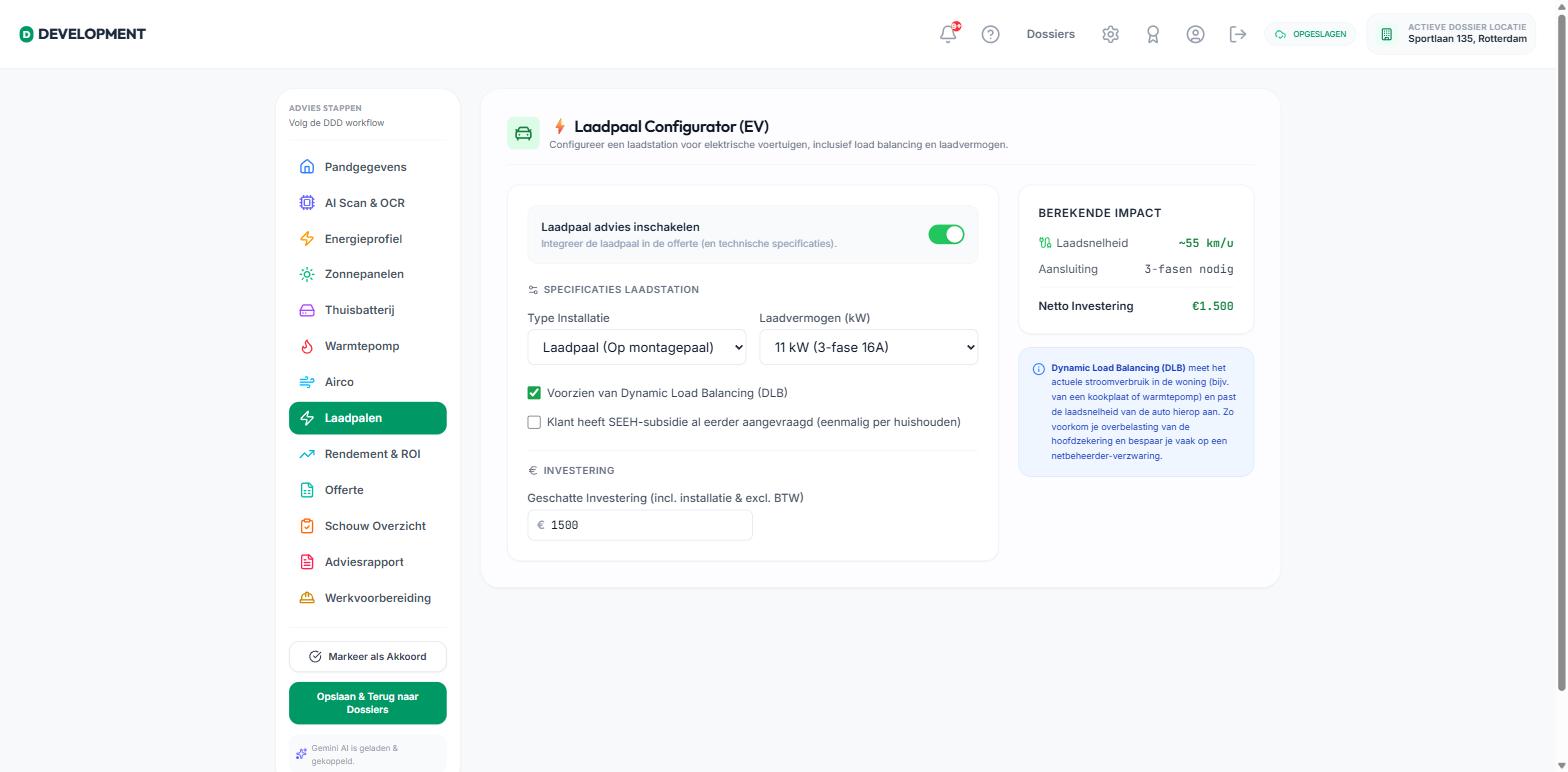Screen dimensions: 1568x772
Task: Click the lightning icon next to Energieprofiel
Action: click(x=307, y=239)
